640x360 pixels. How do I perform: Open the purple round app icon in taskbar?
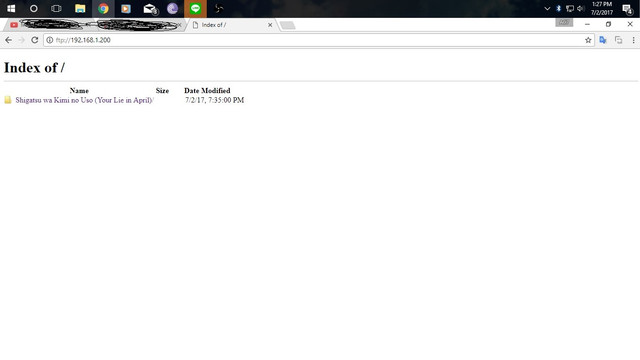(x=172, y=9)
